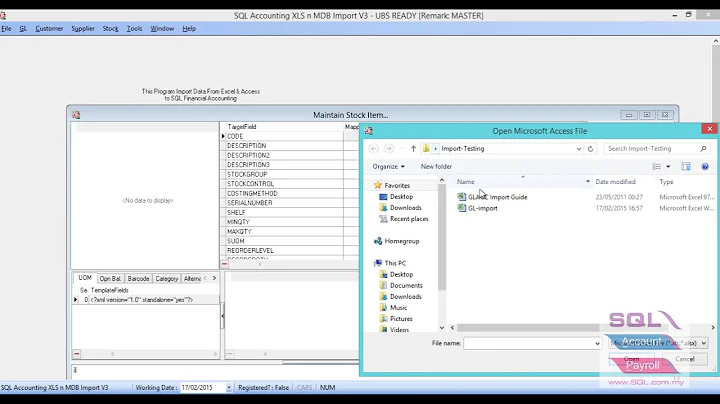
Task: Open the File menu
Action: pos(6,28)
